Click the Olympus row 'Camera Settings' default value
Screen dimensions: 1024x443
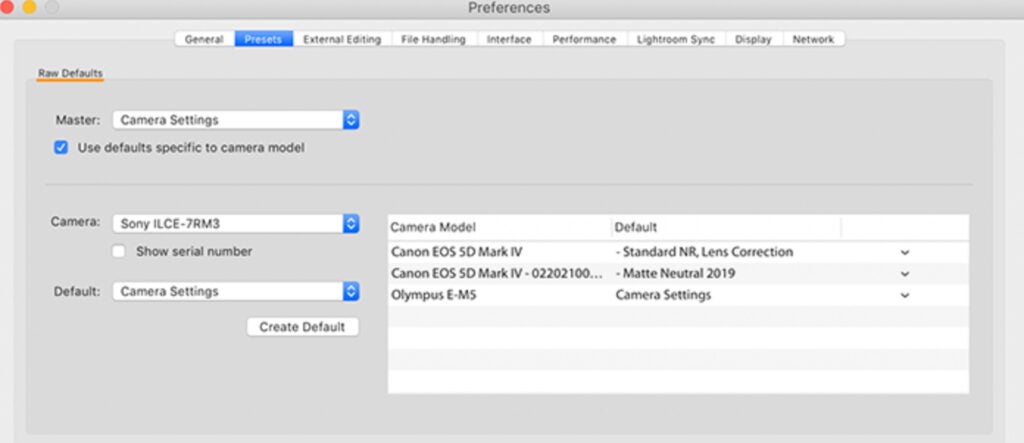(663, 295)
